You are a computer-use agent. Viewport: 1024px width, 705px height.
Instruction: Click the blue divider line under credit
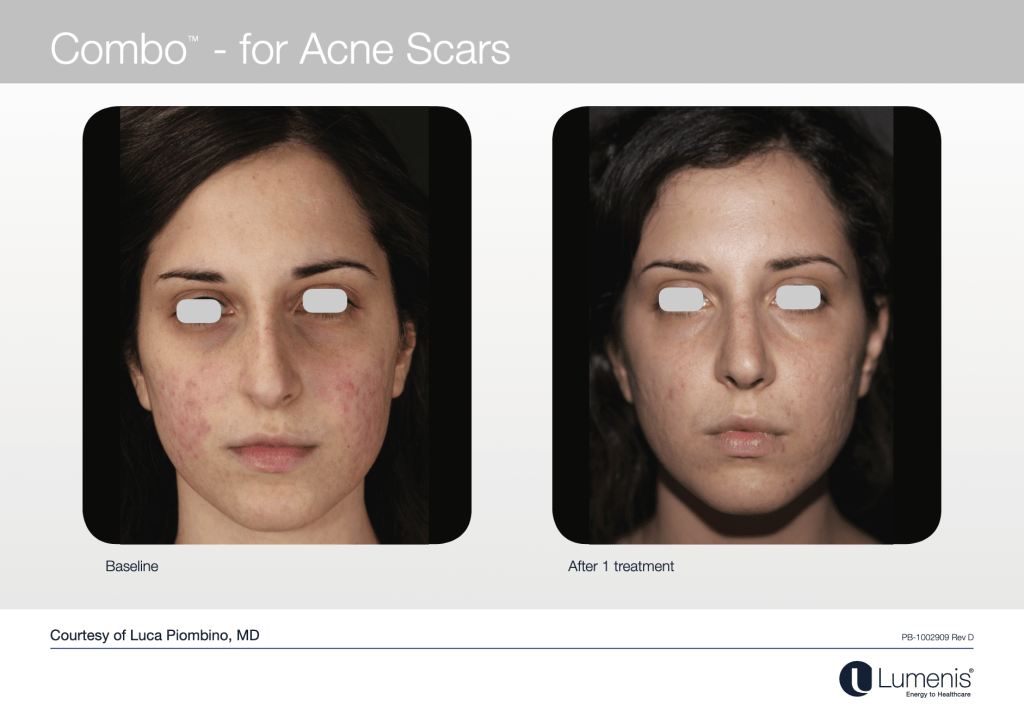pos(511,648)
